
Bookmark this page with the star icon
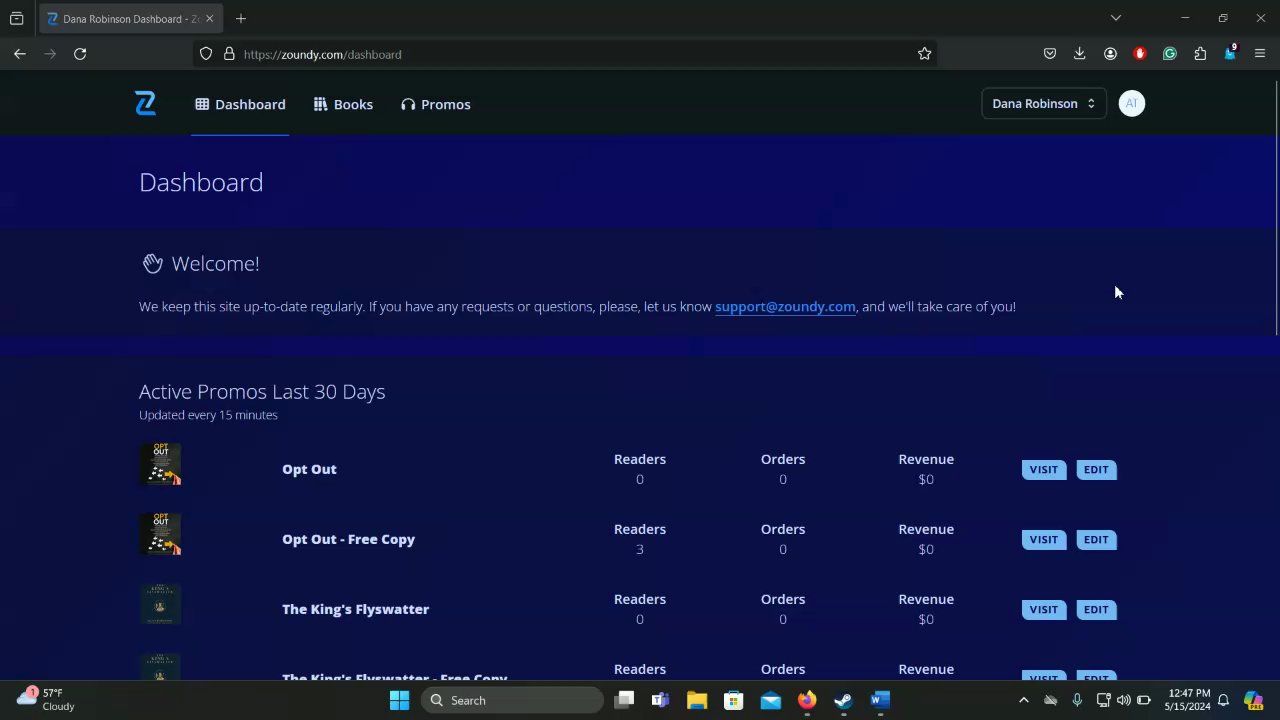pyautogui.click(x=925, y=54)
